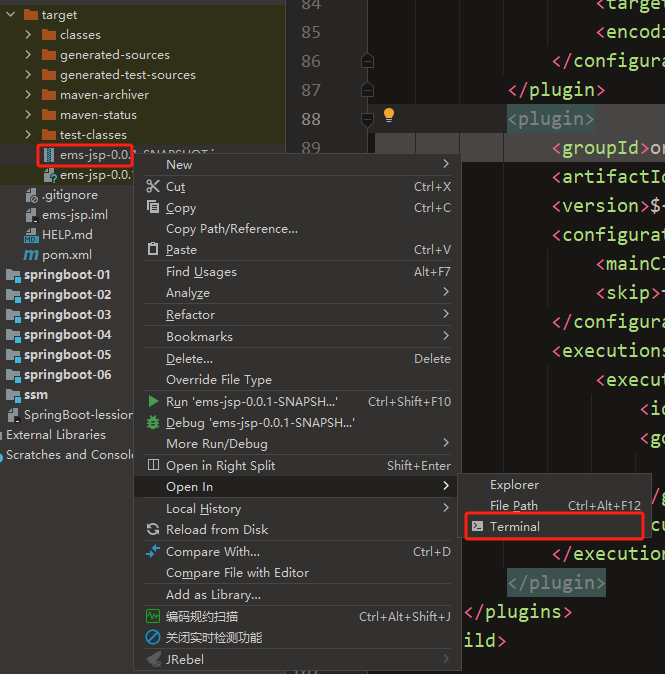Expand the generated-sources folder

pyautogui.click(x=28, y=55)
